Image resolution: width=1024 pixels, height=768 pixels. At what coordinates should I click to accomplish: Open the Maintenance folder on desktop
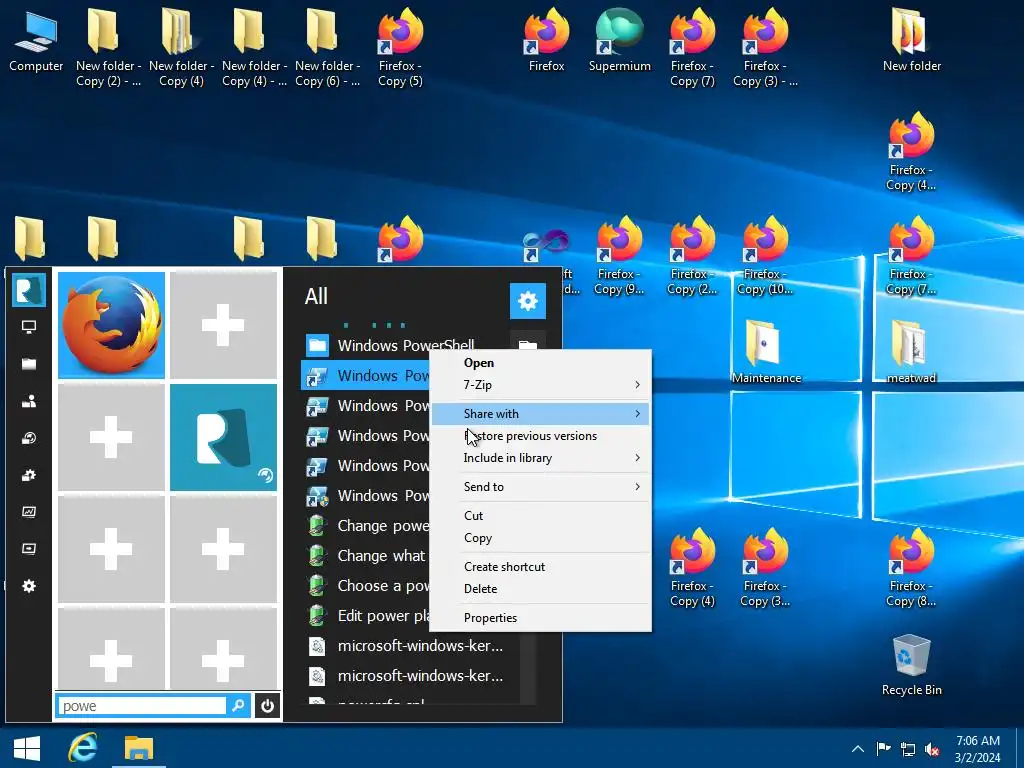point(766,351)
